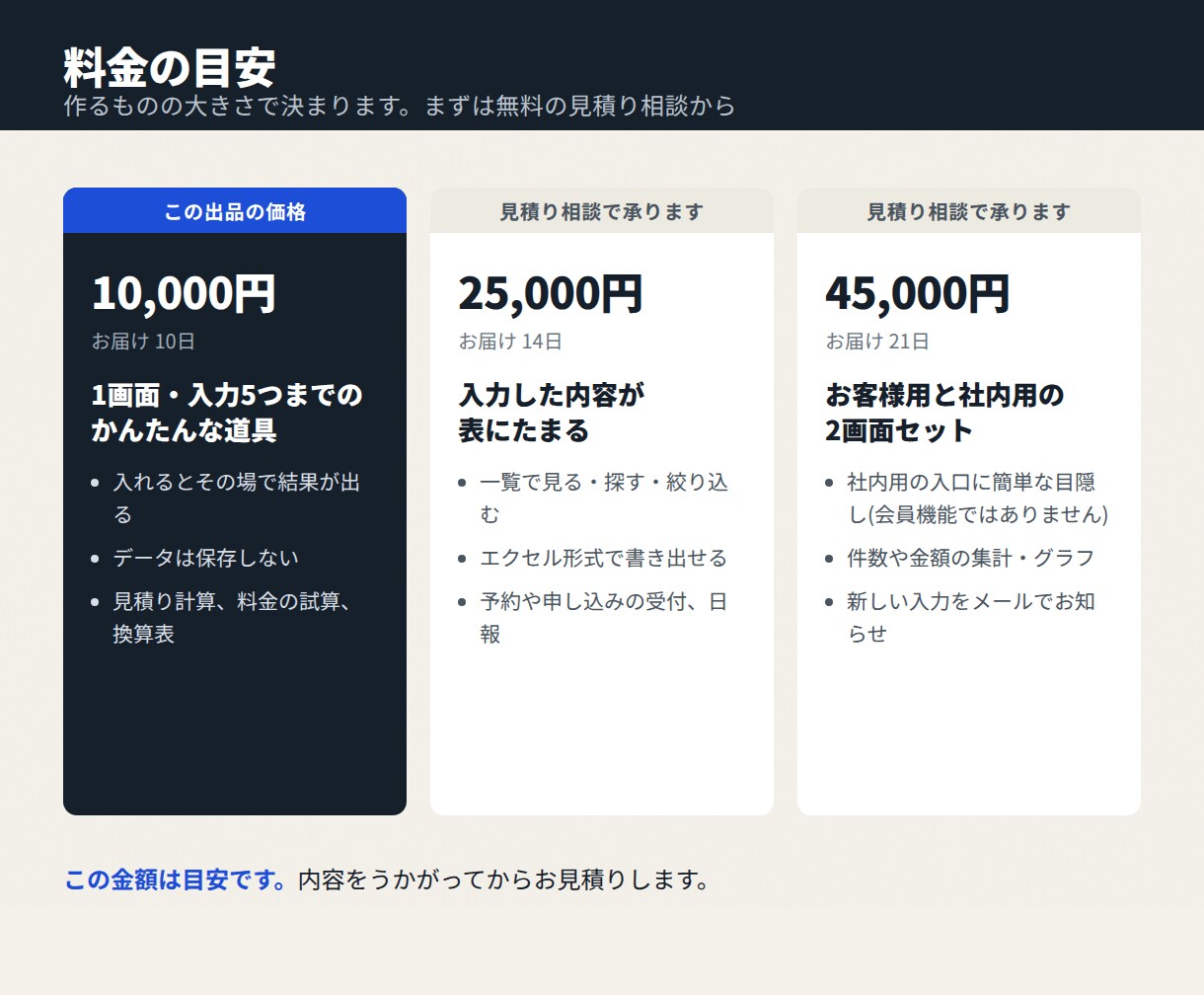This screenshot has height=995, width=1204.
Task: Click the 45,000円 price
Action: coord(918,293)
